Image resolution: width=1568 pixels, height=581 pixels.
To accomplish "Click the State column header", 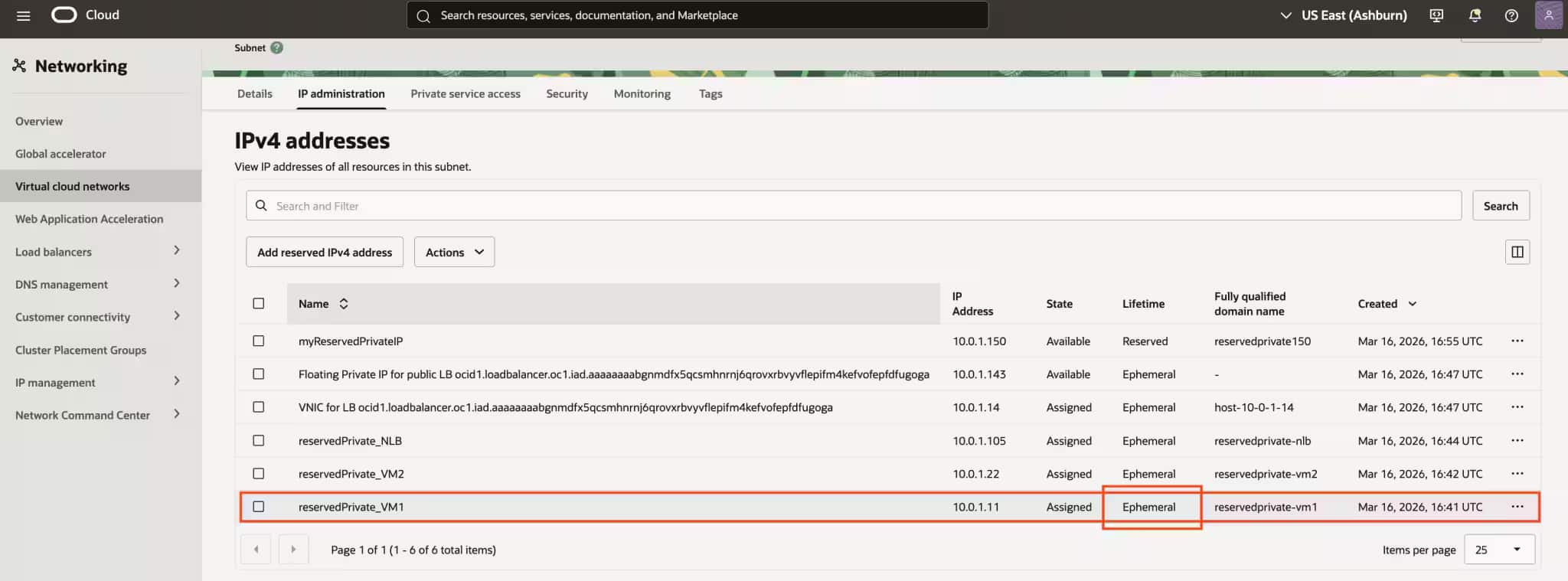I will [x=1059, y=304].
